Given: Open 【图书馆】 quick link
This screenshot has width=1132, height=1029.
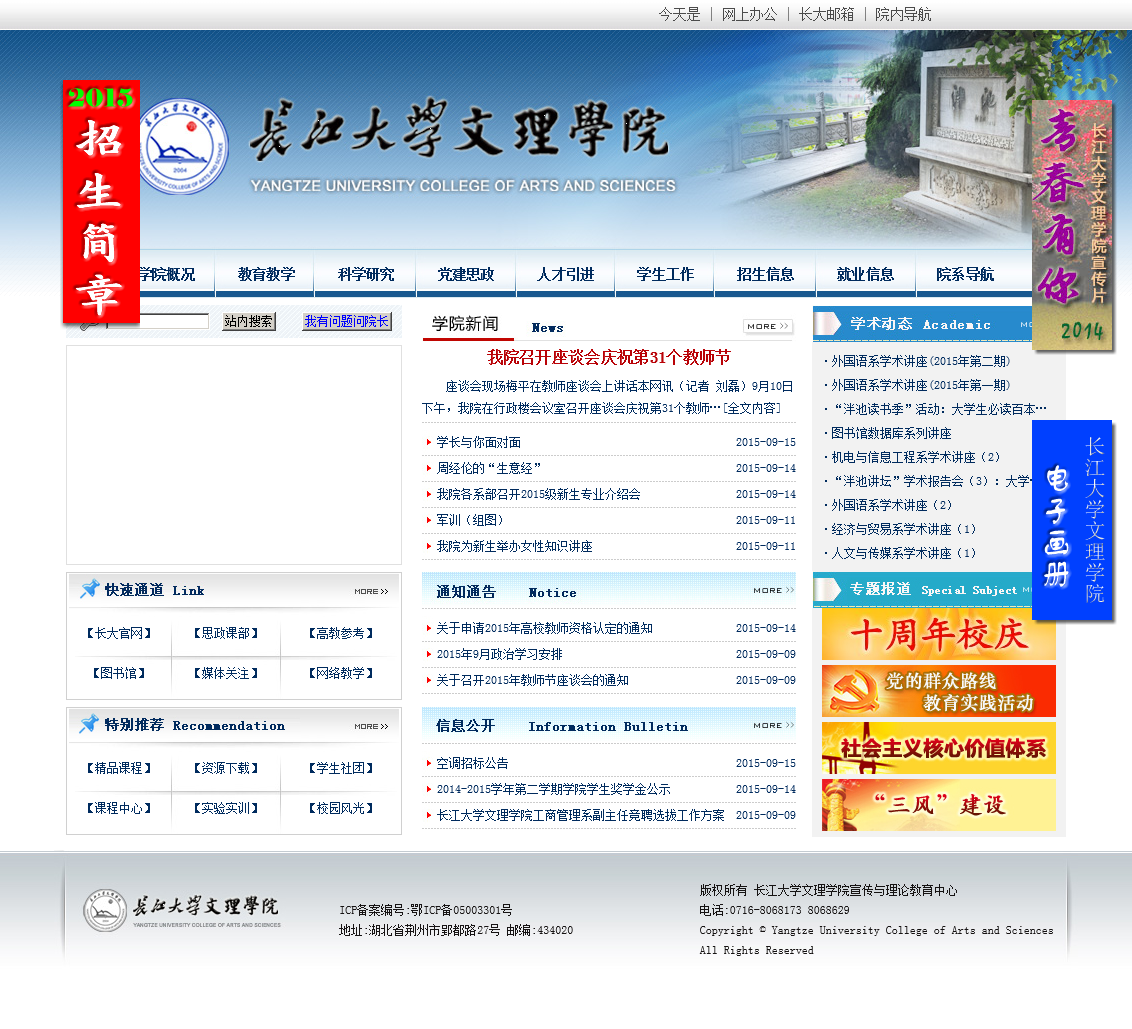Looking at the screenshot, I should click(119, 673).
